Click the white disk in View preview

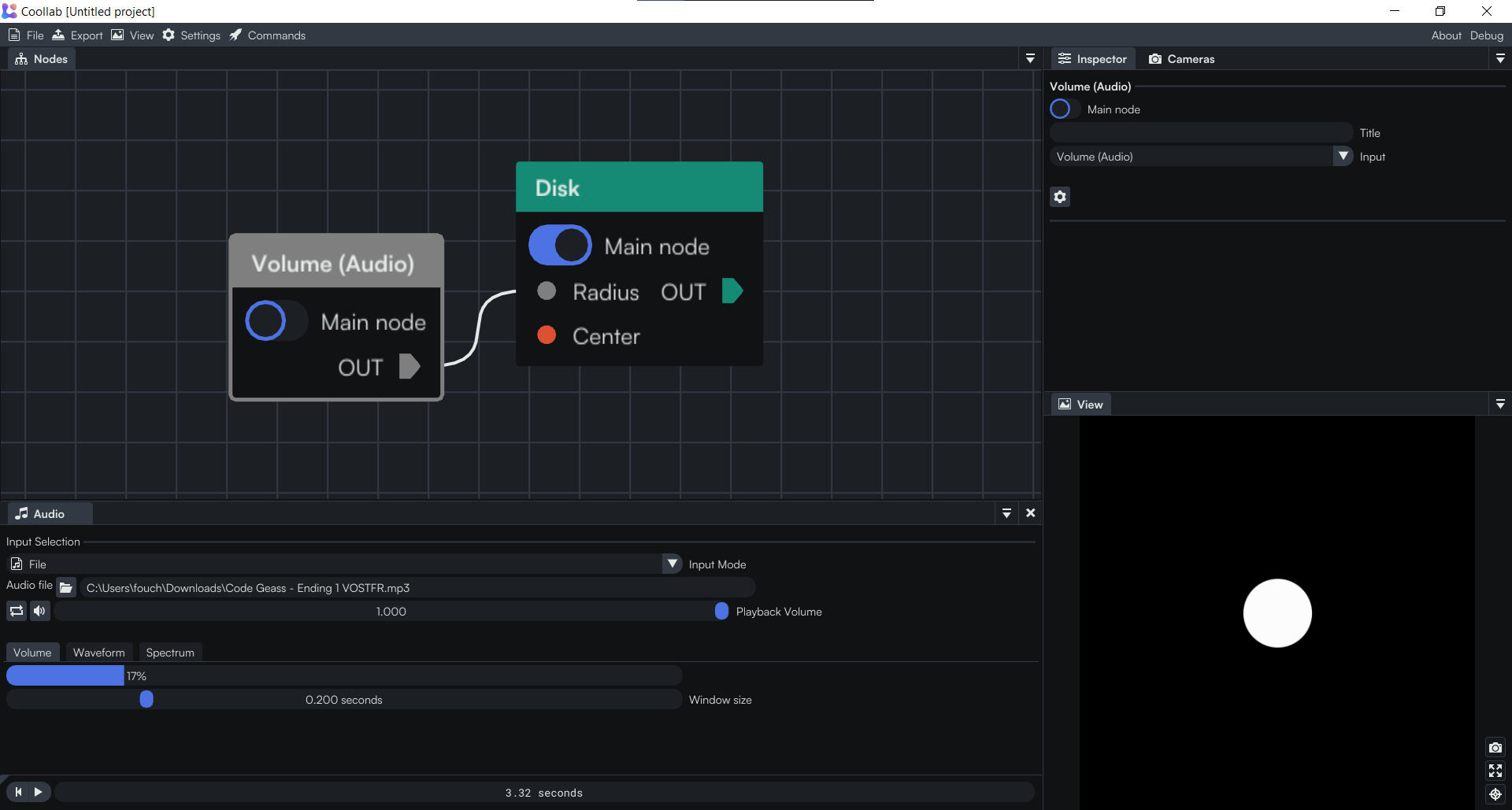click(x=1277, y=613)
